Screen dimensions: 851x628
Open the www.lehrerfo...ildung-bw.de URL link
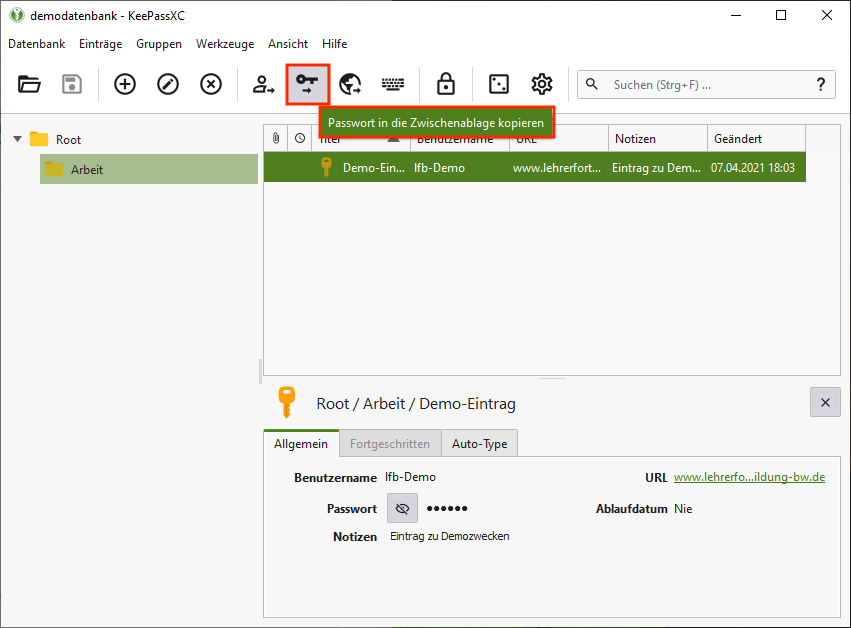[749, 477]
